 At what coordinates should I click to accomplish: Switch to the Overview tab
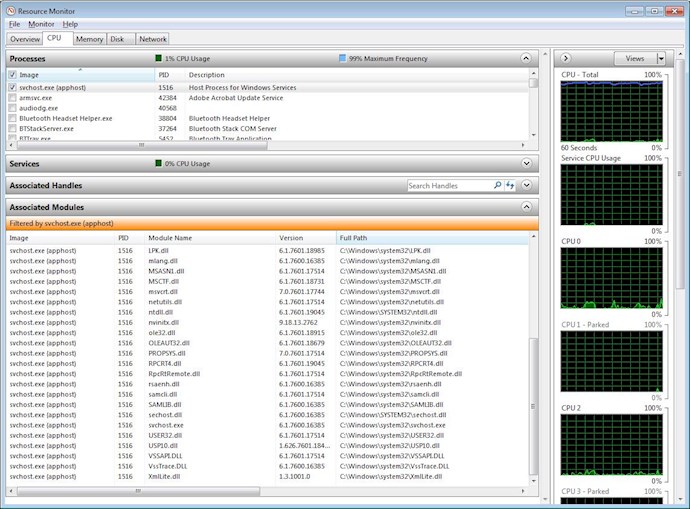tap(25, 39)
